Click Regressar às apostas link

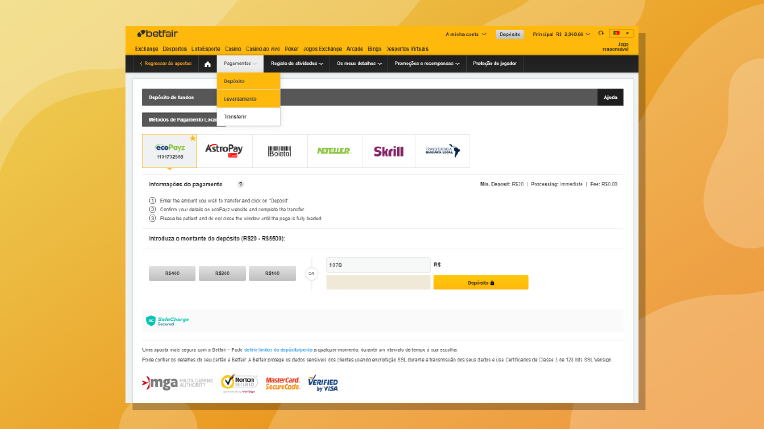tap(166, 63)
